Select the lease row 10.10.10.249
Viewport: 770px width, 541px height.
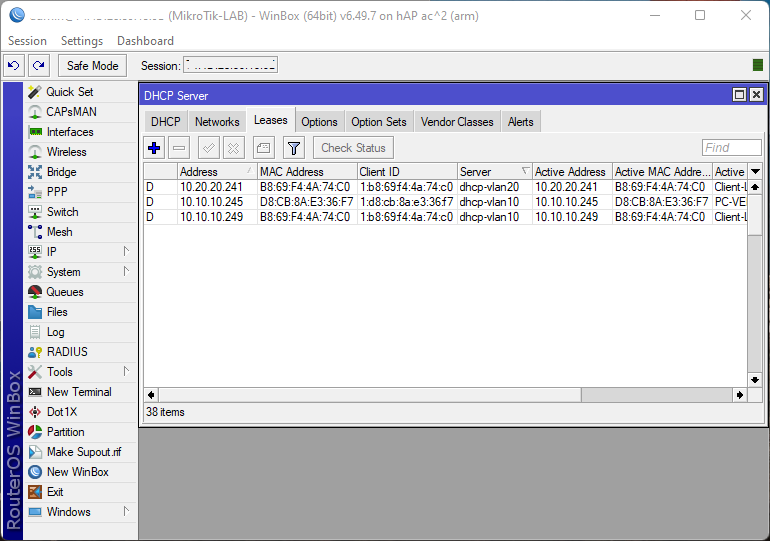click(445, 217)
